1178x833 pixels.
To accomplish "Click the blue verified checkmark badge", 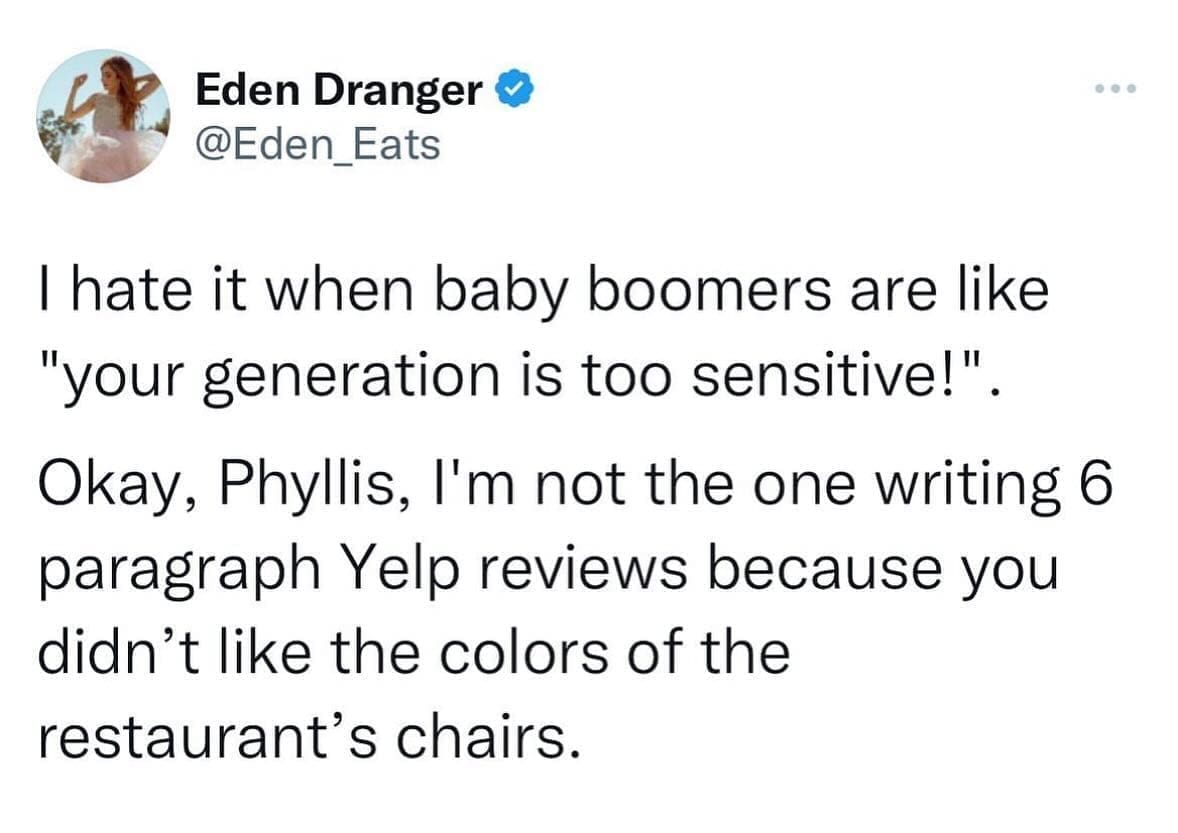I will click(x=509, y=91).
